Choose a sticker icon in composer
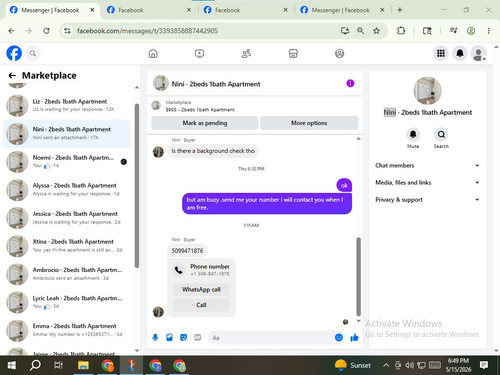Image resolution: width=500 pixels, height=375 pixels. click(183, 338)
